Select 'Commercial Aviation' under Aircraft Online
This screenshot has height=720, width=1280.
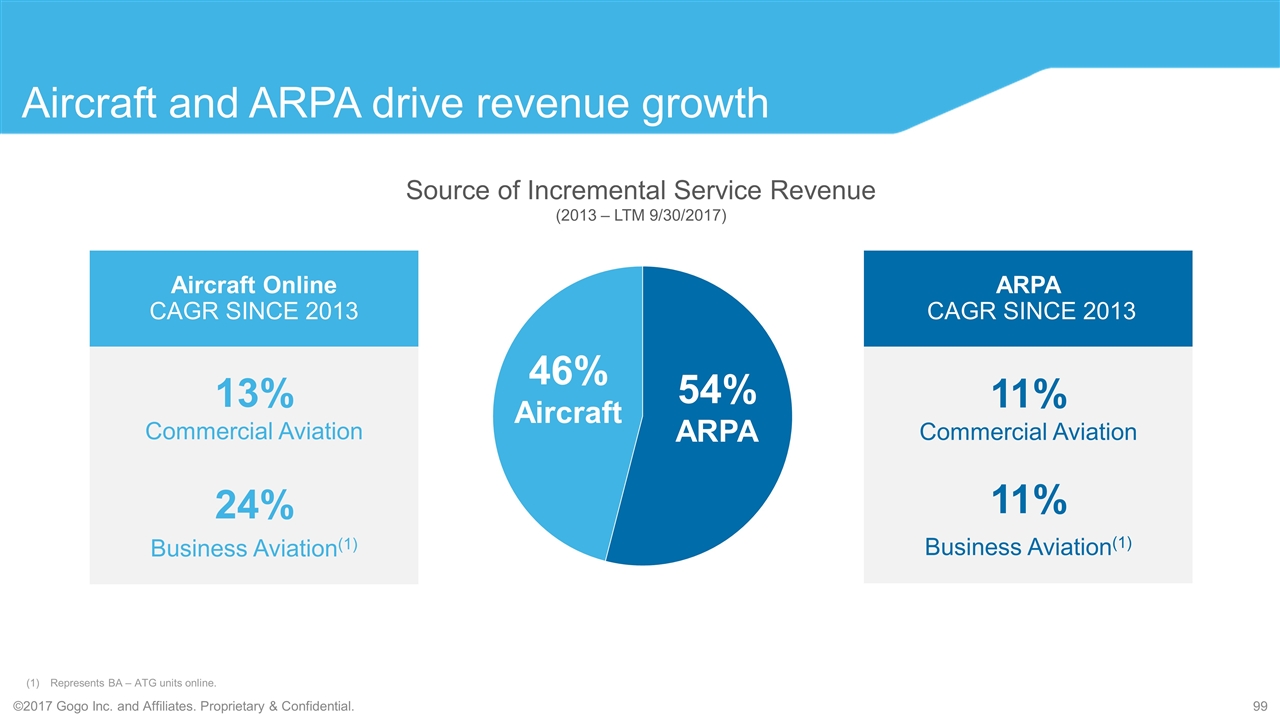pyautogui.click(x=254, y=431)
